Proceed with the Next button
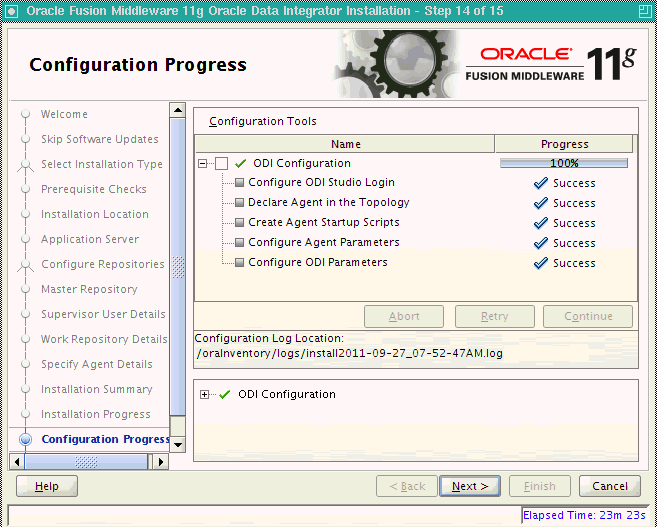Image resolution: width=657 pixels, height=527 pixels. (x=470, y=486)
